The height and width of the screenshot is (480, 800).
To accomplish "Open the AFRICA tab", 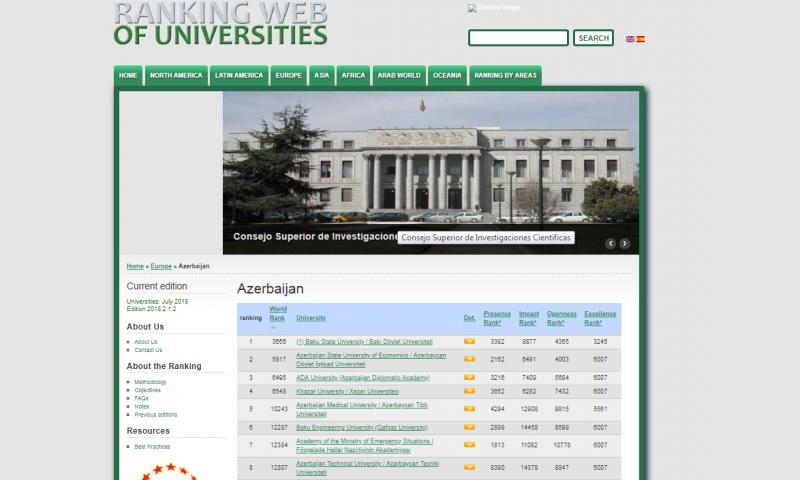I will coord(353,75).
